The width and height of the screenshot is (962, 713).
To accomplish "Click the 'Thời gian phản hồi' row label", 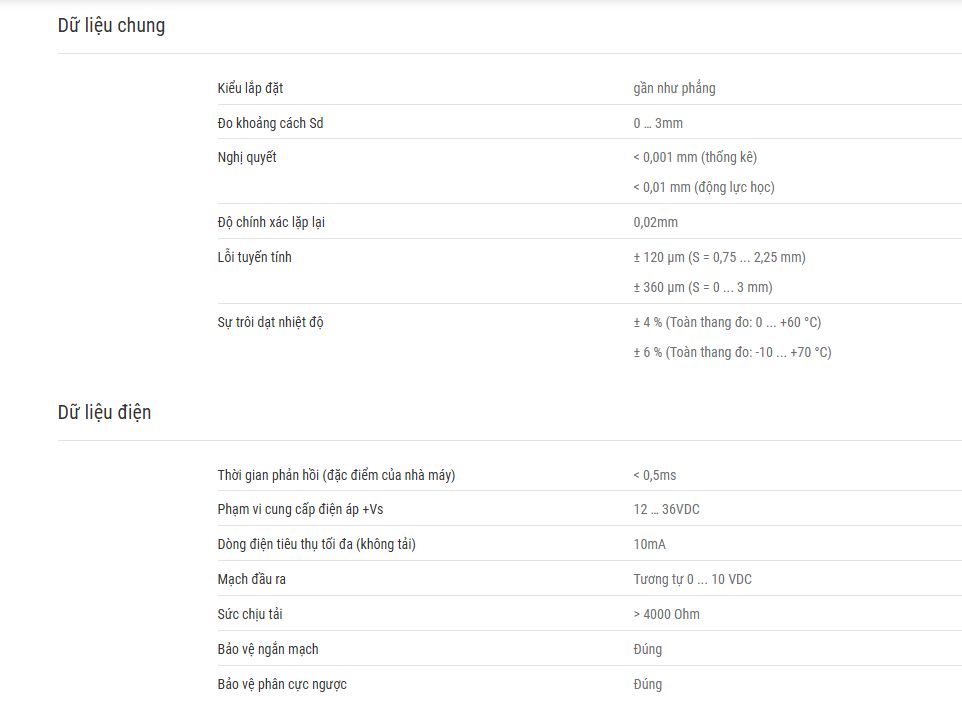I will (x=336, y=476).
